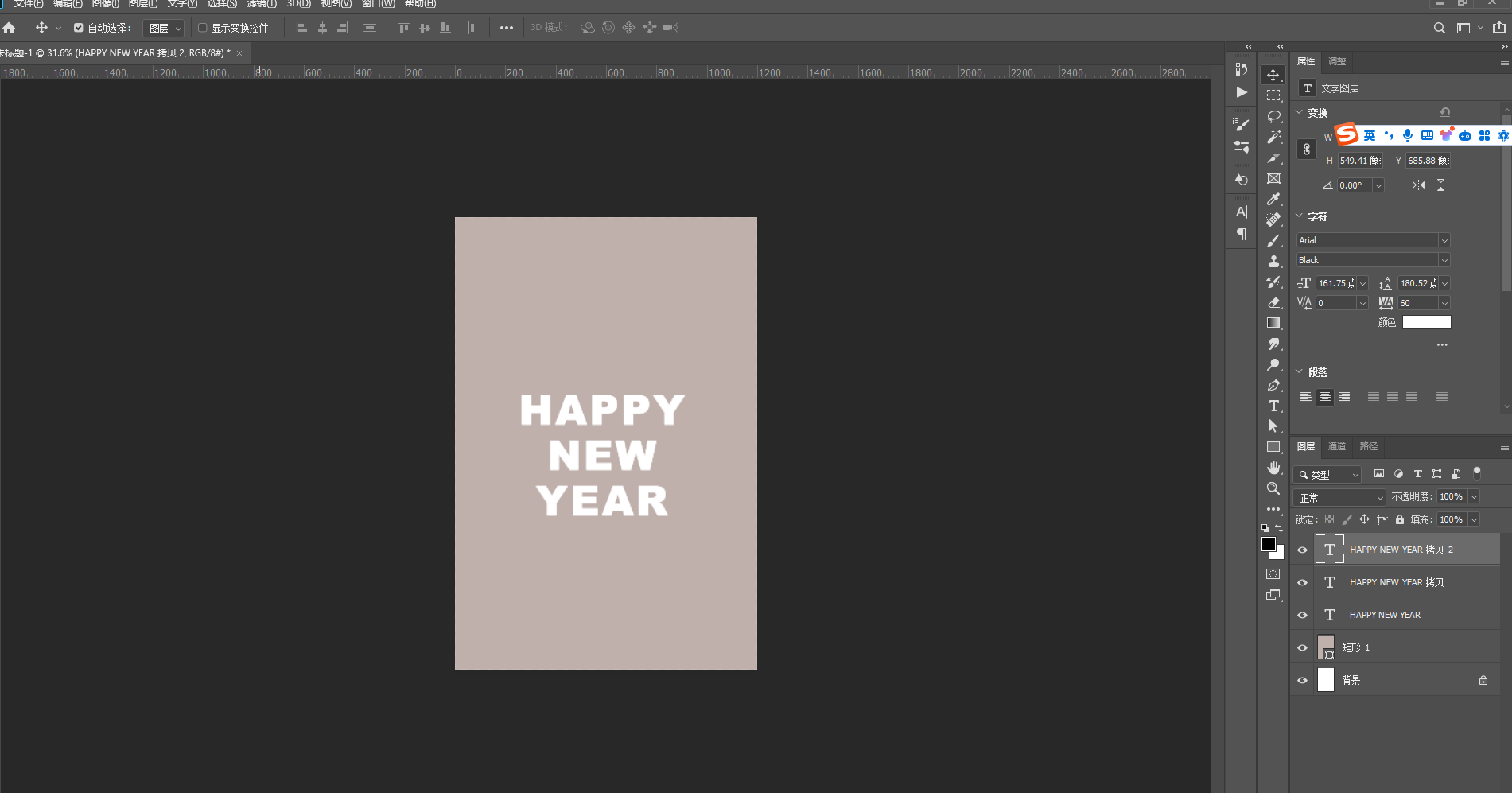Select the HAPPY NEW YEAR 拷贝 layer

click(1396, 582)
